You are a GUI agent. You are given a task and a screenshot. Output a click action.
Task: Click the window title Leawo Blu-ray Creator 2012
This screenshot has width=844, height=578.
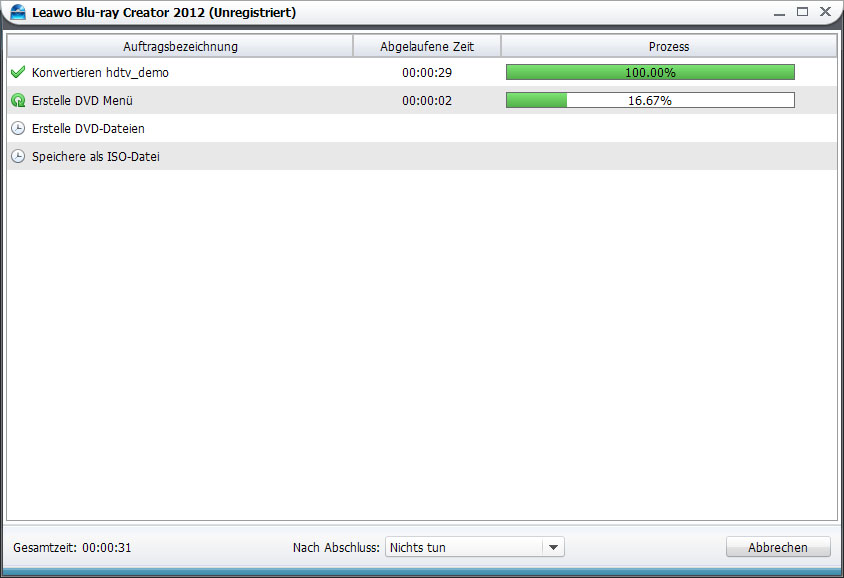click(118, 12)
